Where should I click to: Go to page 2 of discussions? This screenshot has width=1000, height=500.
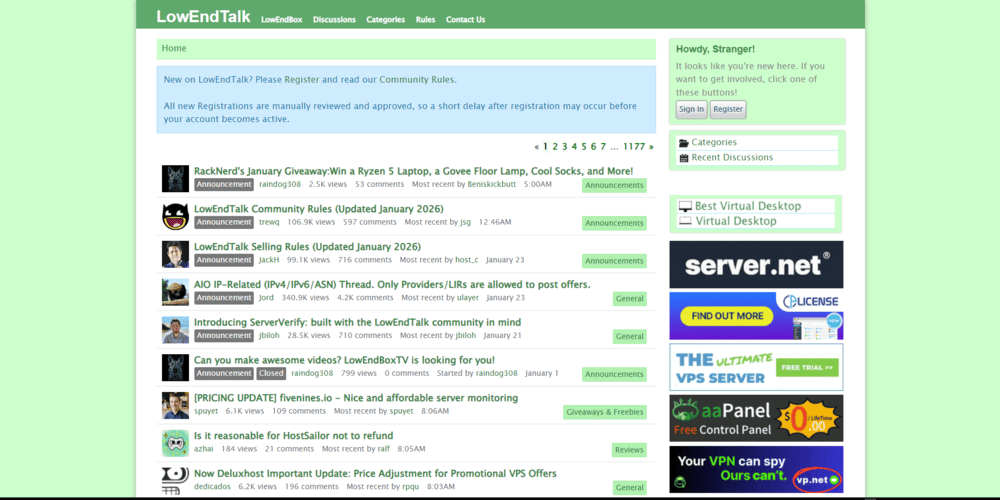click(555, 147)
